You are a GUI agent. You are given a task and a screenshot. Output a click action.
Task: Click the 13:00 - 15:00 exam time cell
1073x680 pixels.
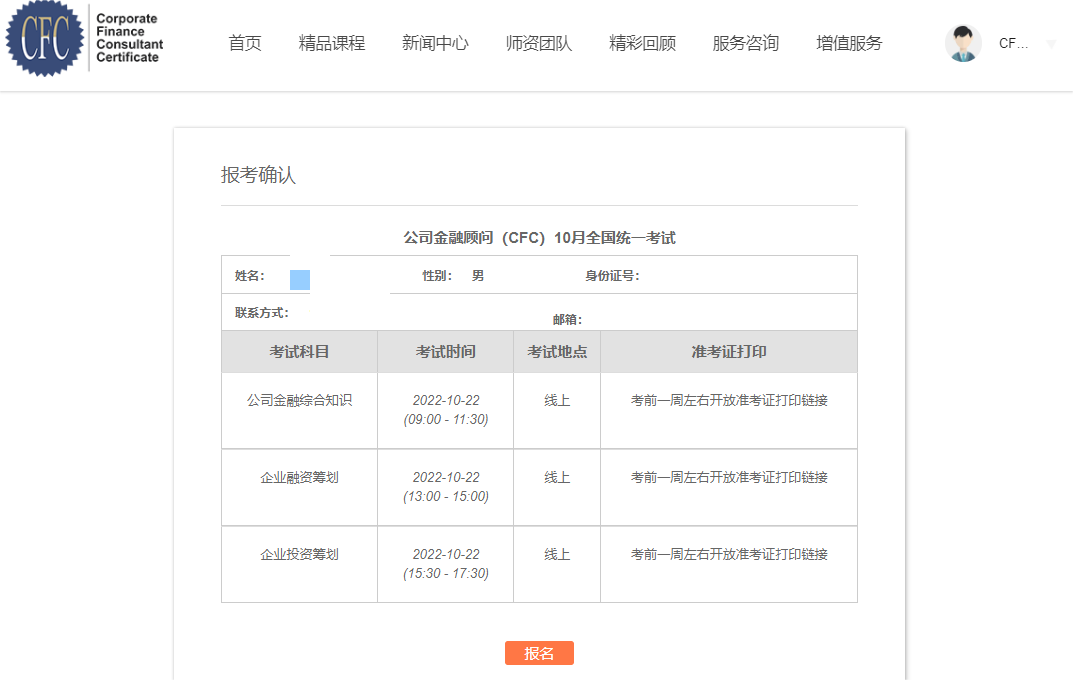tap(445, 487)
